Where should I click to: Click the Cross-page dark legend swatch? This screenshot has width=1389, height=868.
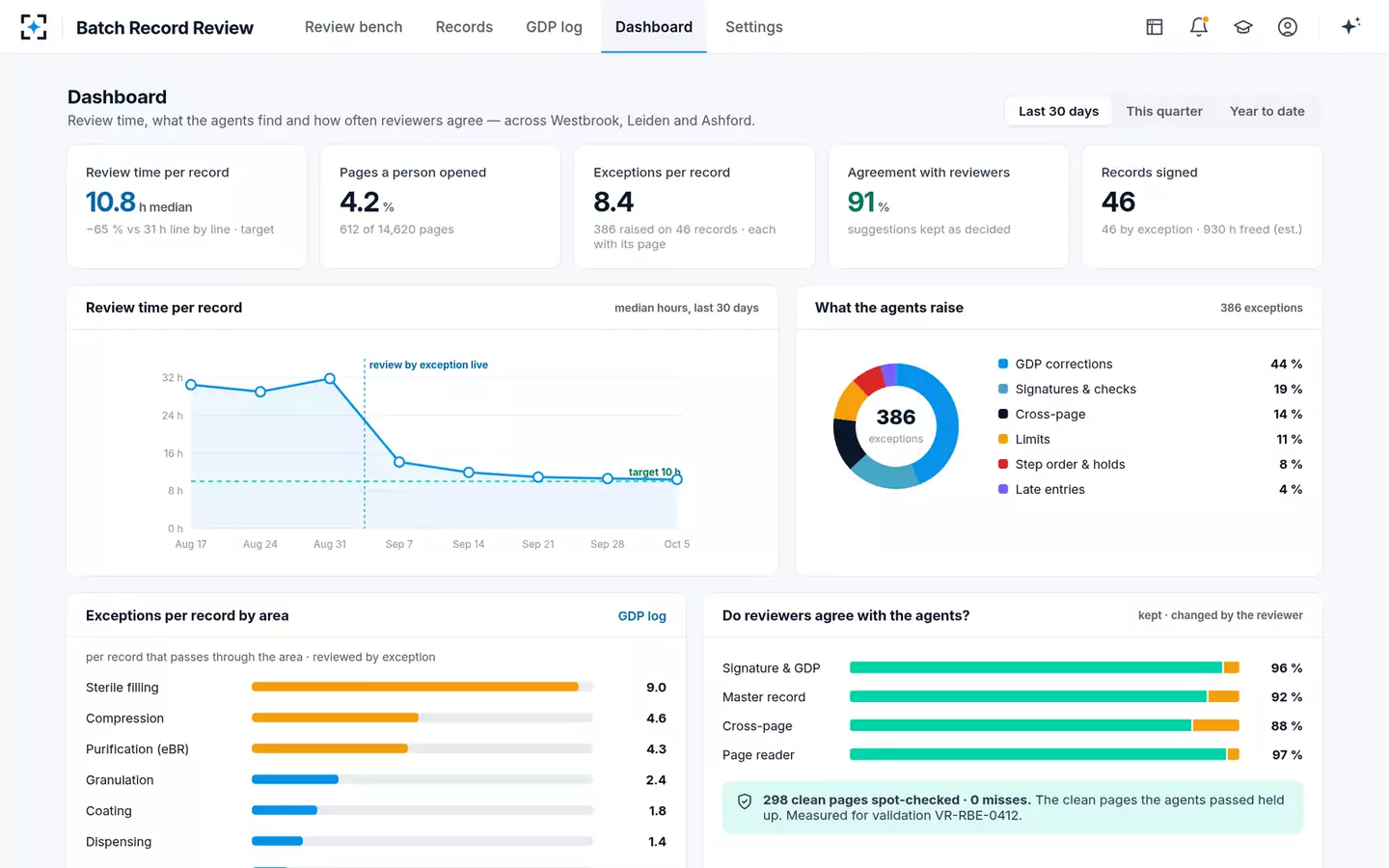(x=1003, y=414)
